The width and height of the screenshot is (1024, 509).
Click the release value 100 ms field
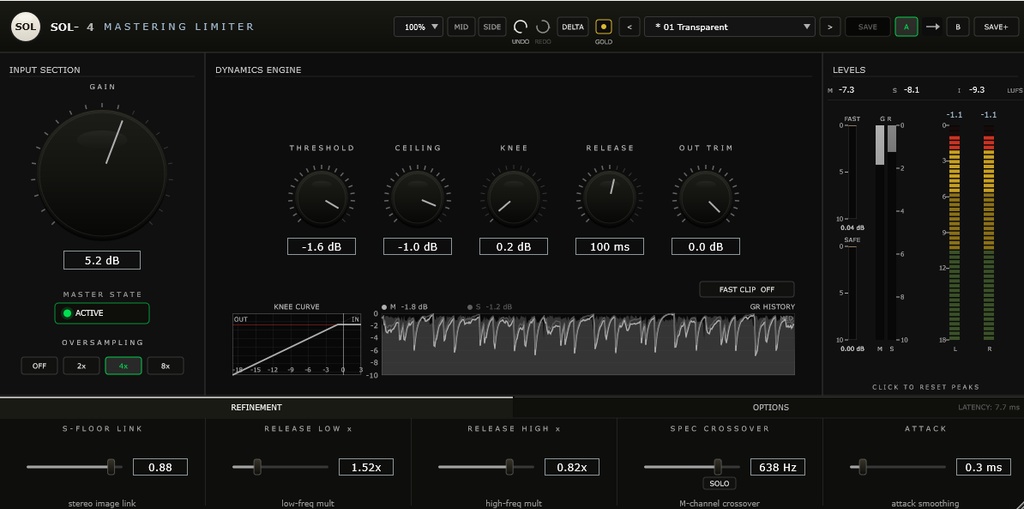pos(609,246)
